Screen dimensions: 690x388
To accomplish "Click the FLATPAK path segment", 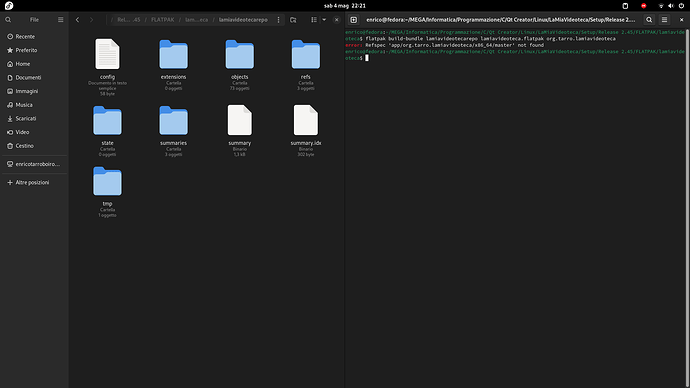I will coord(162,20).
